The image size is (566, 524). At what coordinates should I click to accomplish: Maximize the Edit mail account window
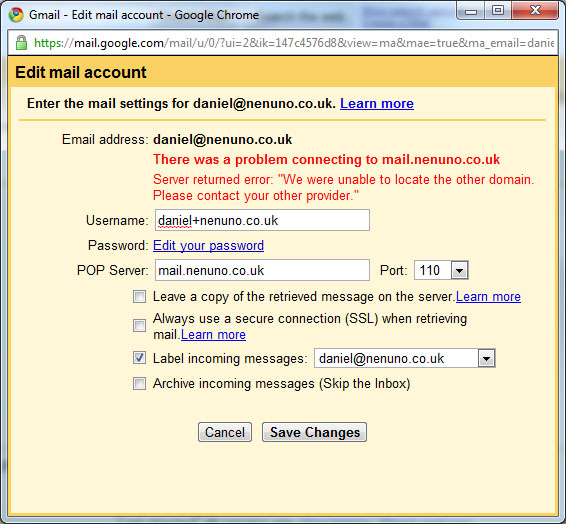click(x=498, y=11)
